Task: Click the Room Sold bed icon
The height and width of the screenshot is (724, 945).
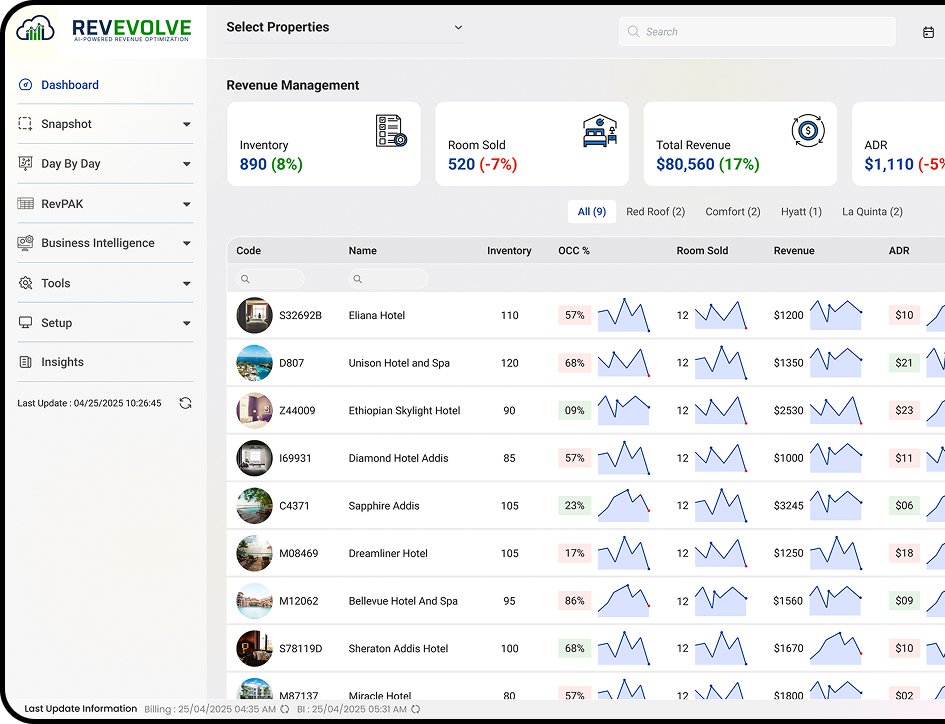Action: point(600,131)
